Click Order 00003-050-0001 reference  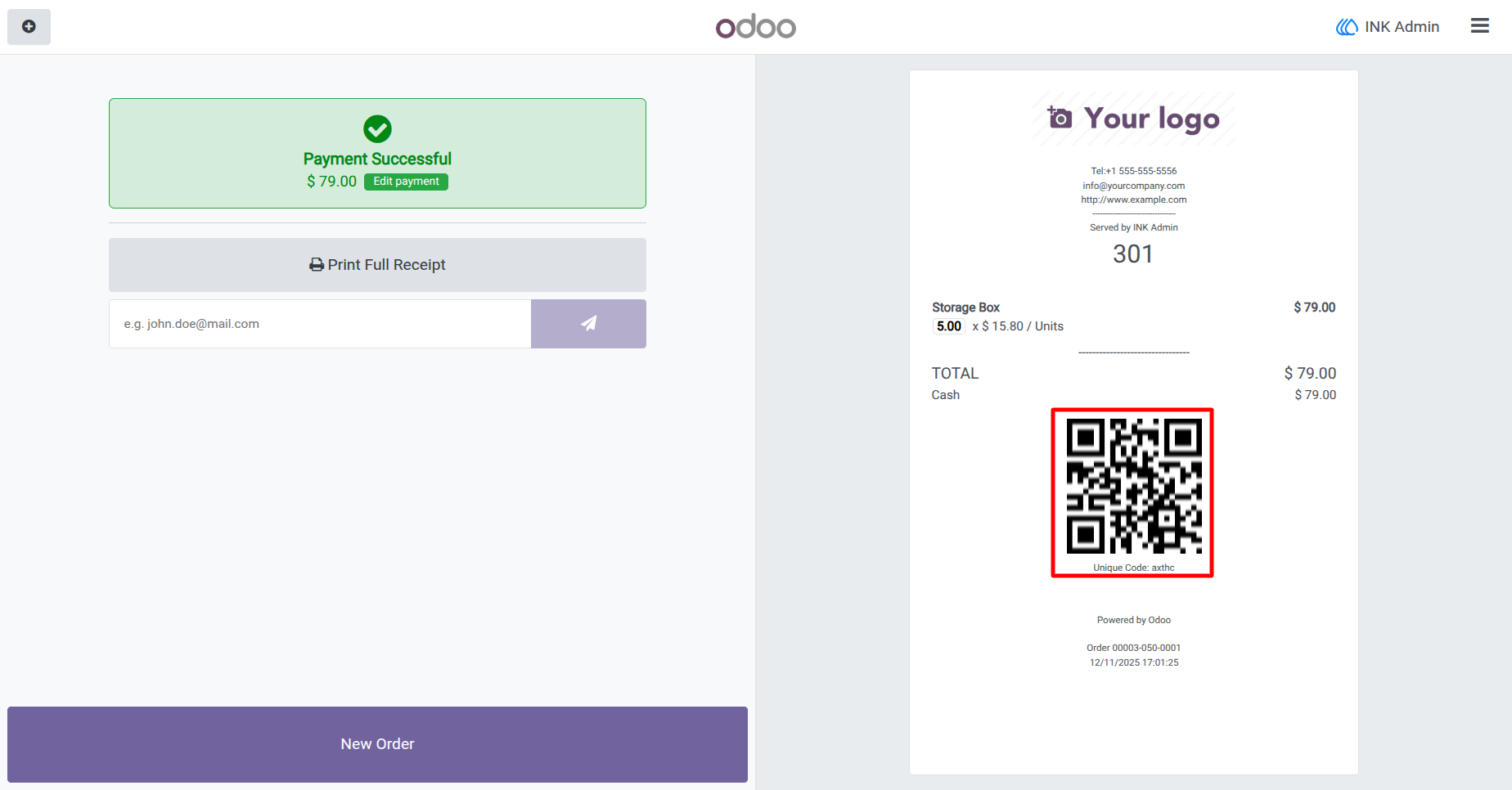(x=1133, y=648)
